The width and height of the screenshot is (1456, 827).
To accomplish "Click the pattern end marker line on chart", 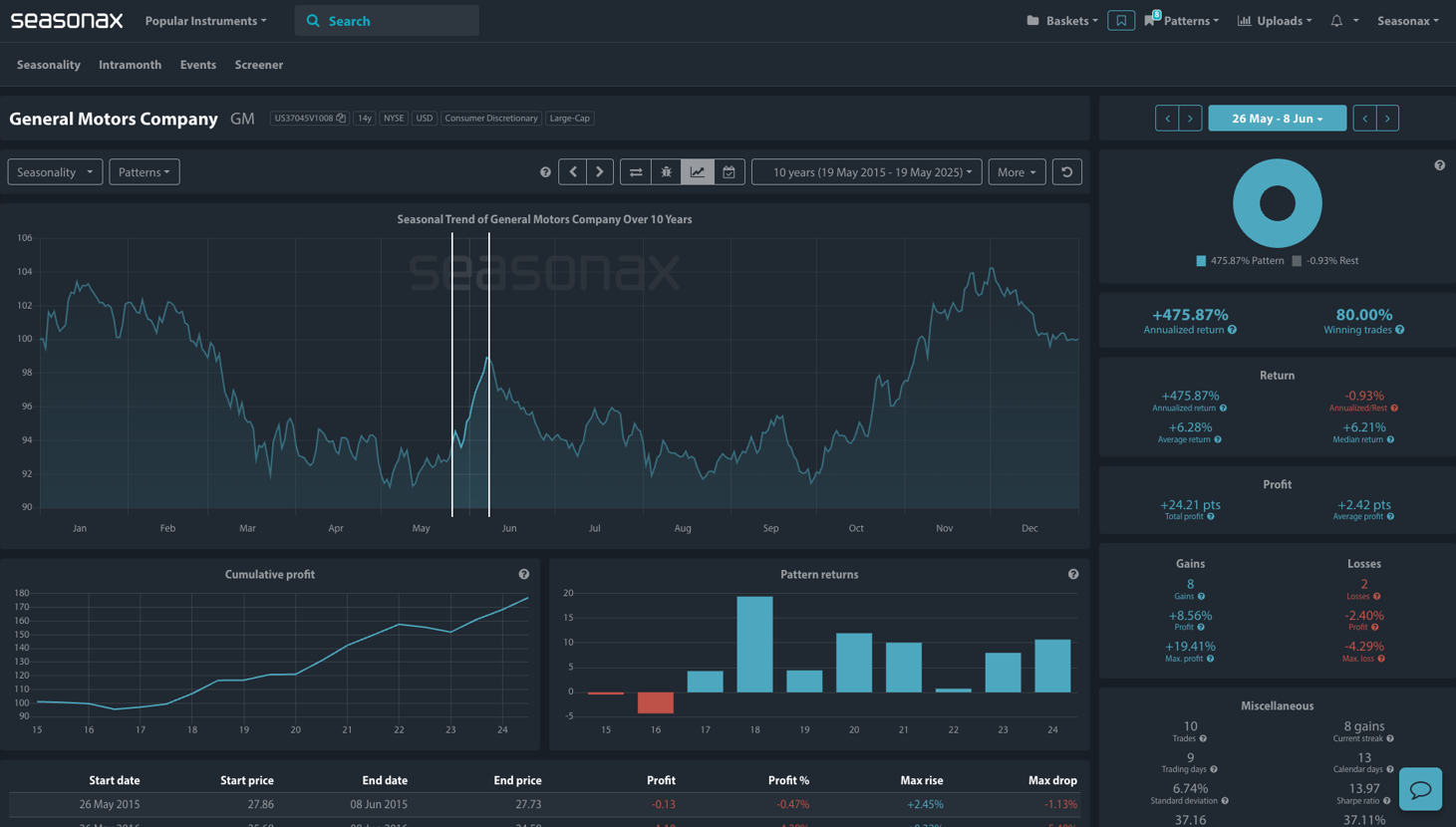I will click(489, 374).
